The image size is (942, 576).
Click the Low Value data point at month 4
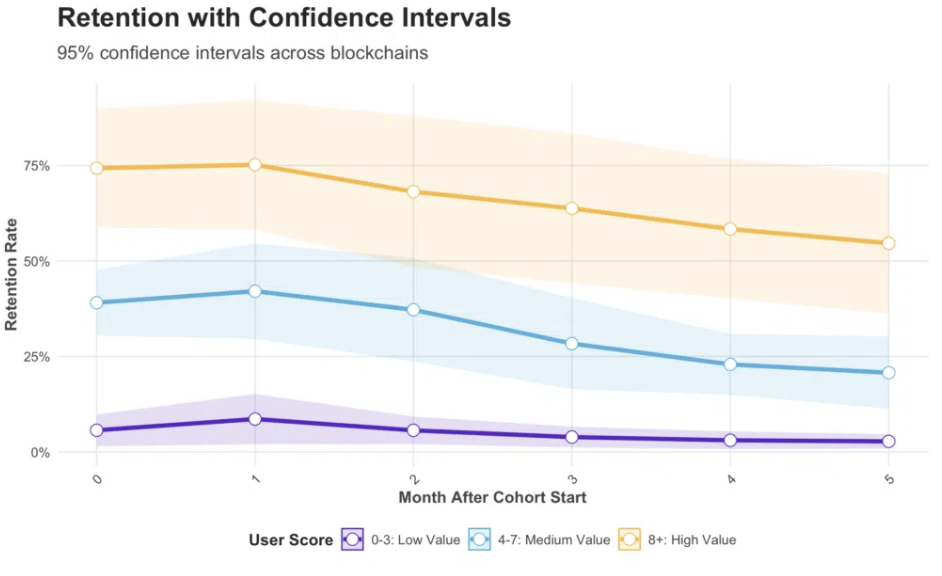coord(730,440)
